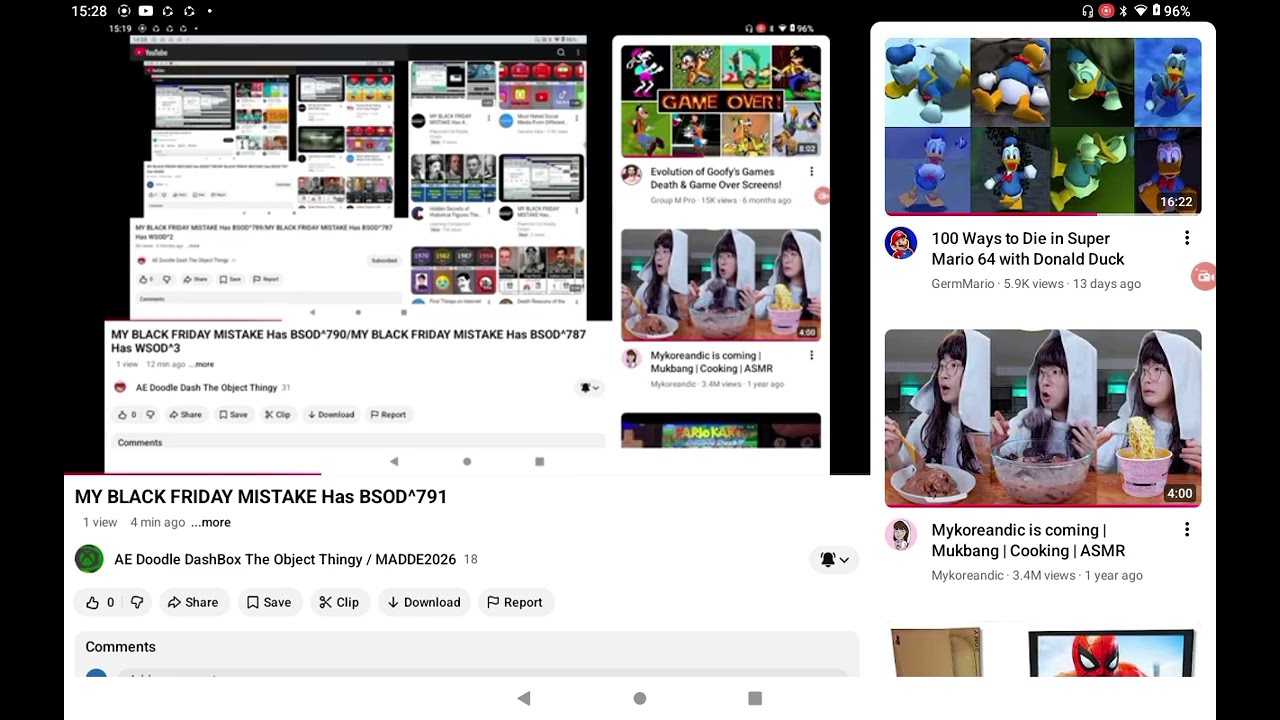Open the 100 Ways to Die Donald Duck thumbnail

point(1043,126)
